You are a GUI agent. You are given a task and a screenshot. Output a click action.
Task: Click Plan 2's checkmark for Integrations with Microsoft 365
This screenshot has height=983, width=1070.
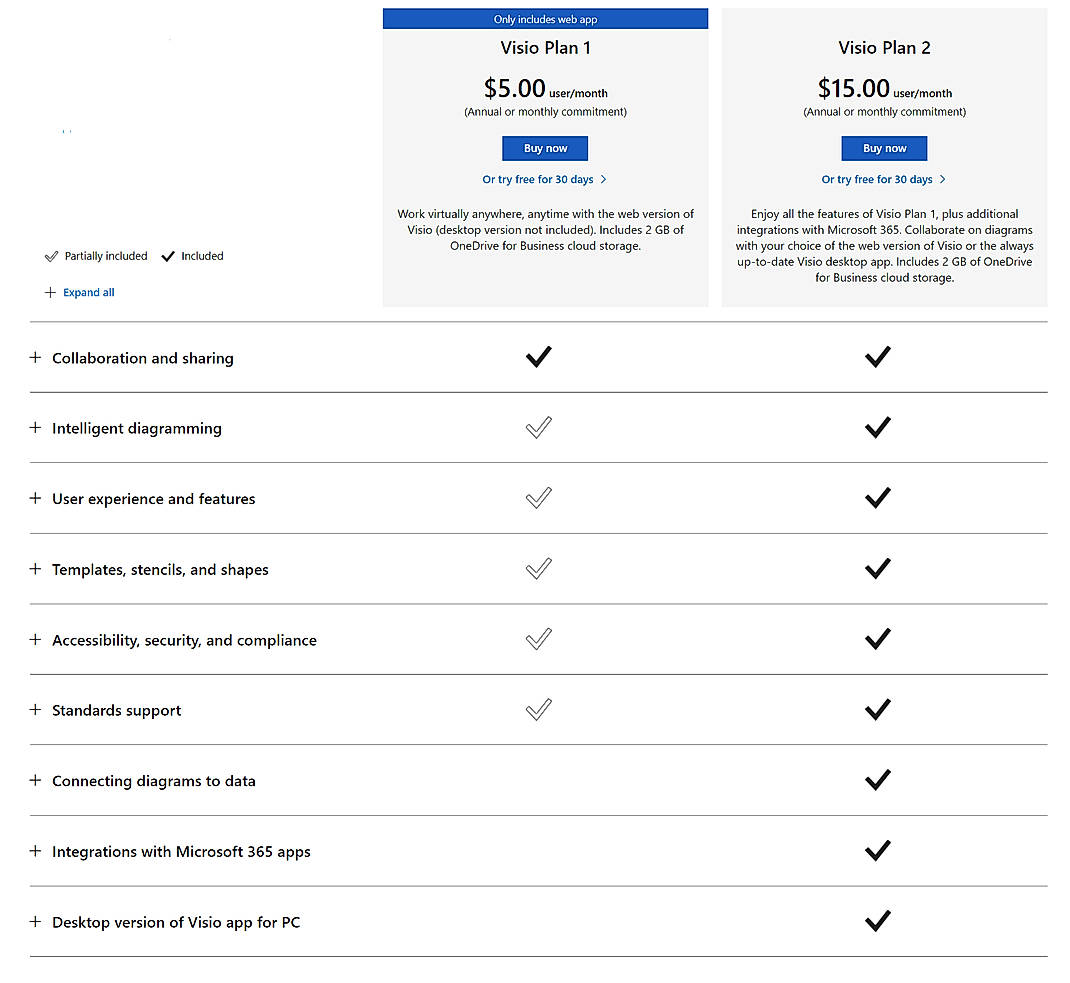click(877, 850)
